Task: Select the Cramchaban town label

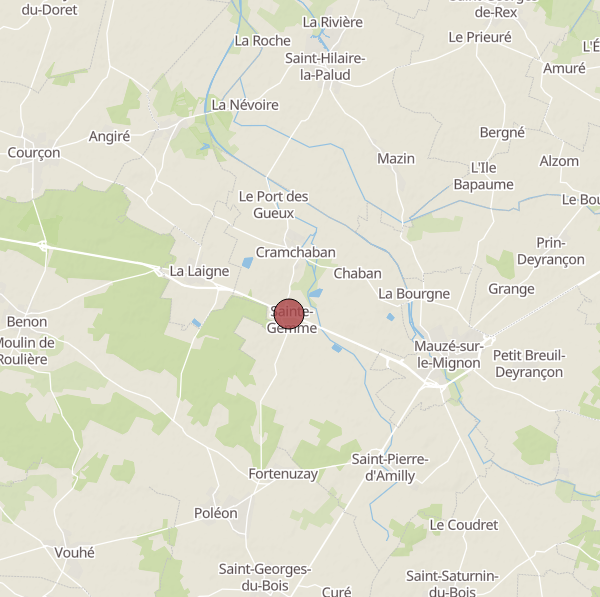Action: point(296,253)
